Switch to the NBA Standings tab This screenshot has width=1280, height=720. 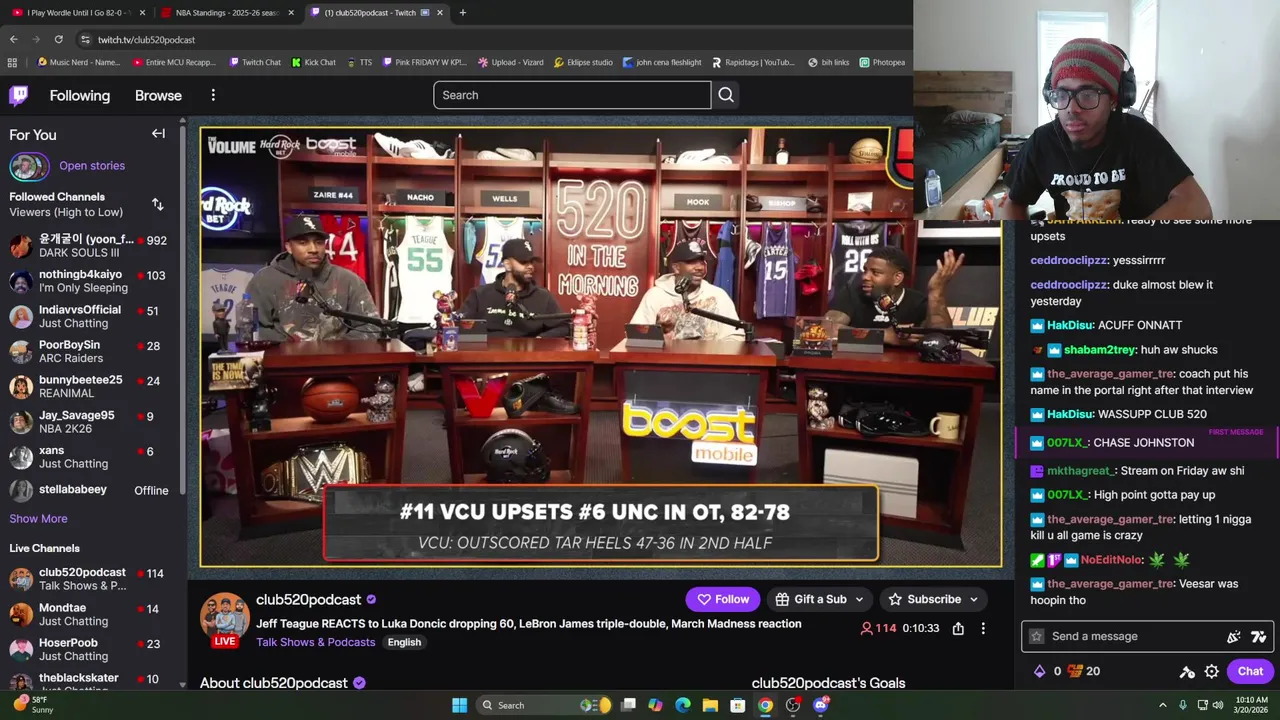pyautogui.click(x=227, y=12)
